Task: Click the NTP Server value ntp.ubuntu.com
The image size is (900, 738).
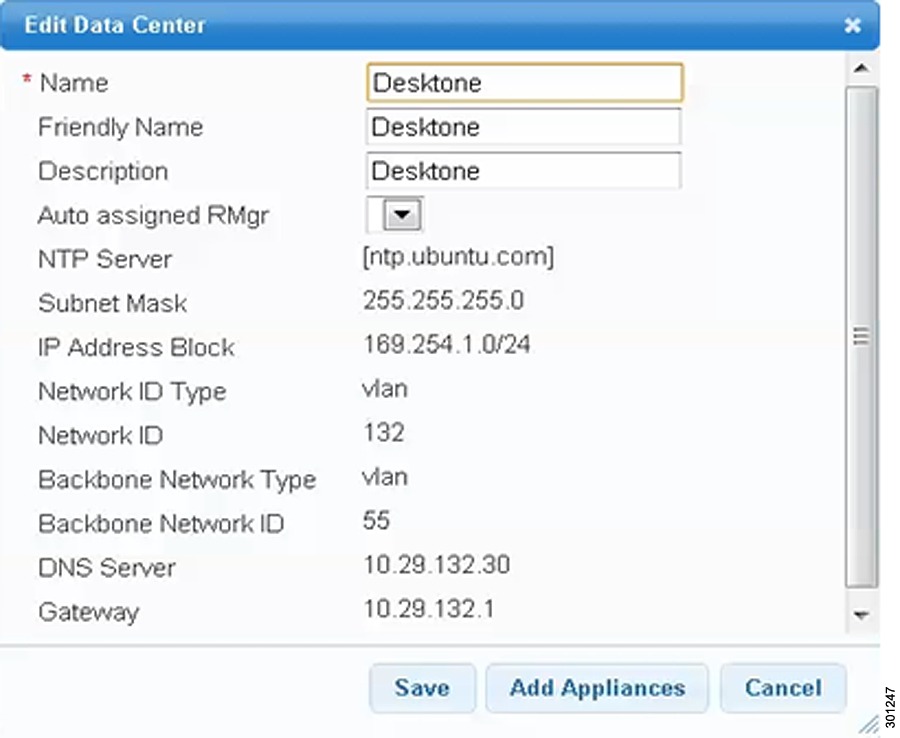Action: point(459,257)
